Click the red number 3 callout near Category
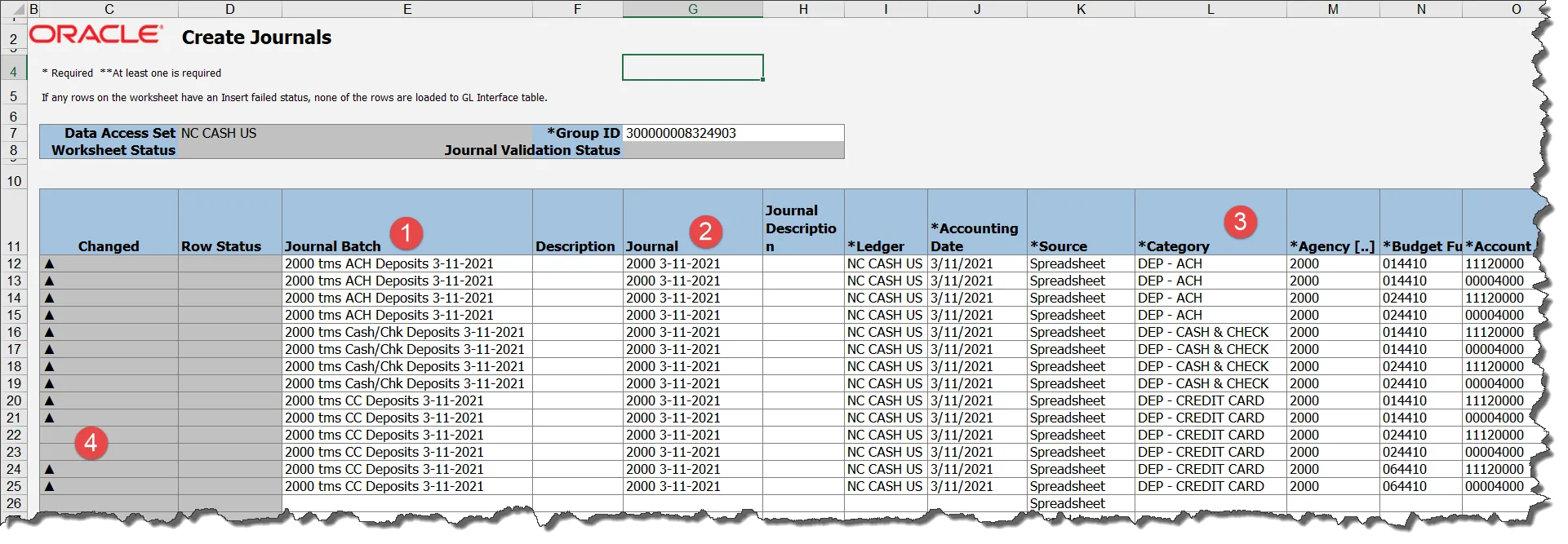Screen dimensions: 1568x544 tap(1239, 221)
